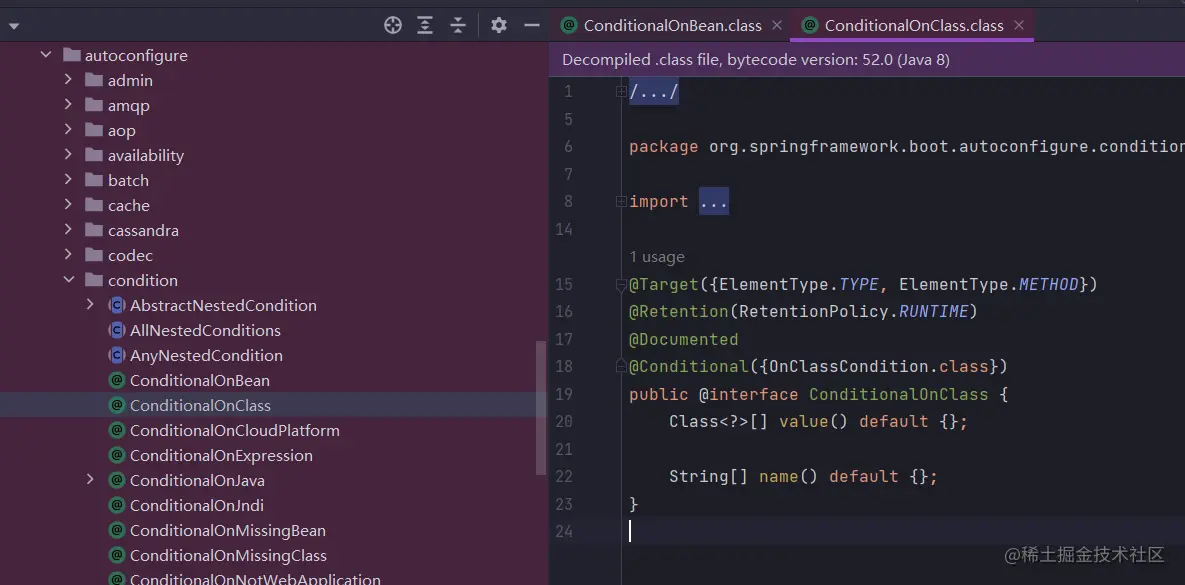This screenshot has height=585, width=1185.
Task: Click the annotation icon on ConditionalOnClass.class tab
Action: coord(809,25)
